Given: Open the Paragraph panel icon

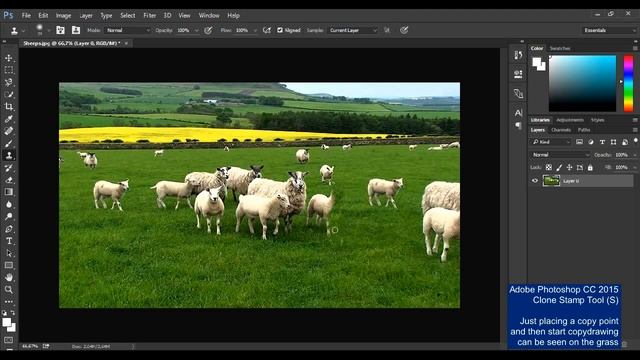Looking at the screenshot, I should (518, 125).
